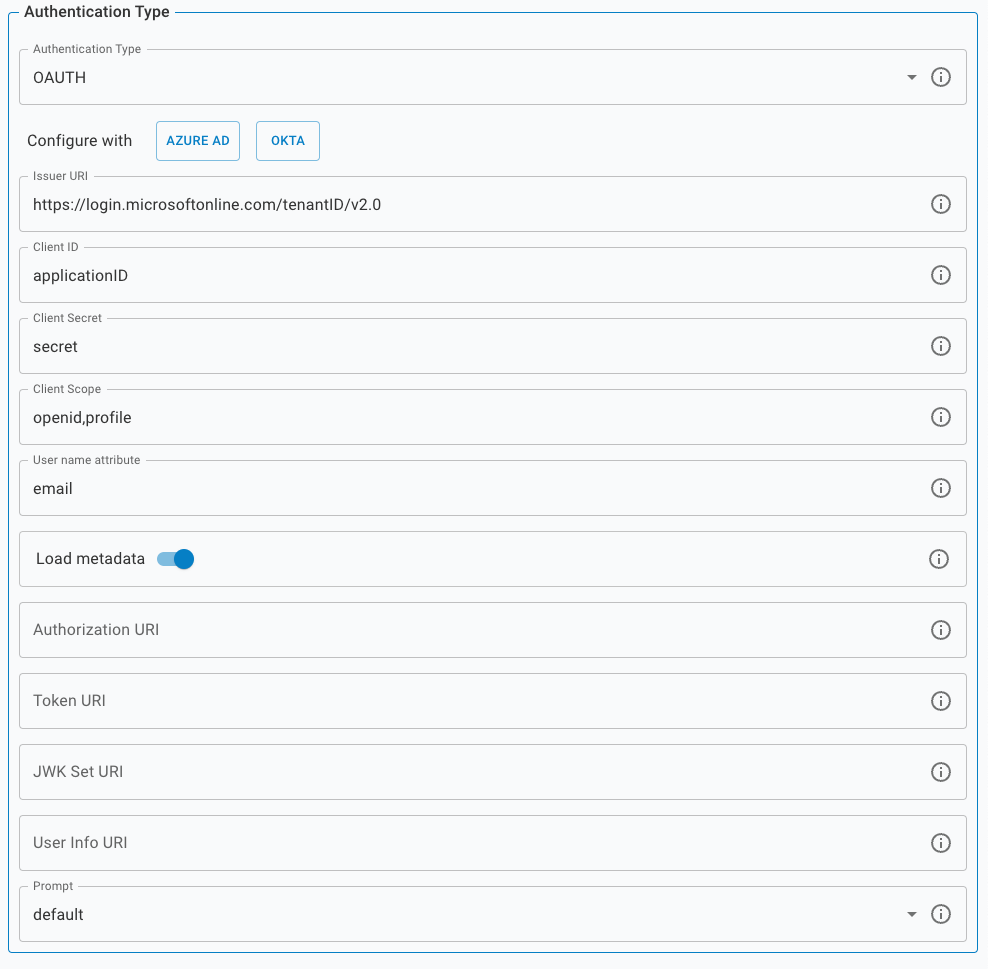Disable the Load metadata toggle
988x969 pixels.
point(175,559)
